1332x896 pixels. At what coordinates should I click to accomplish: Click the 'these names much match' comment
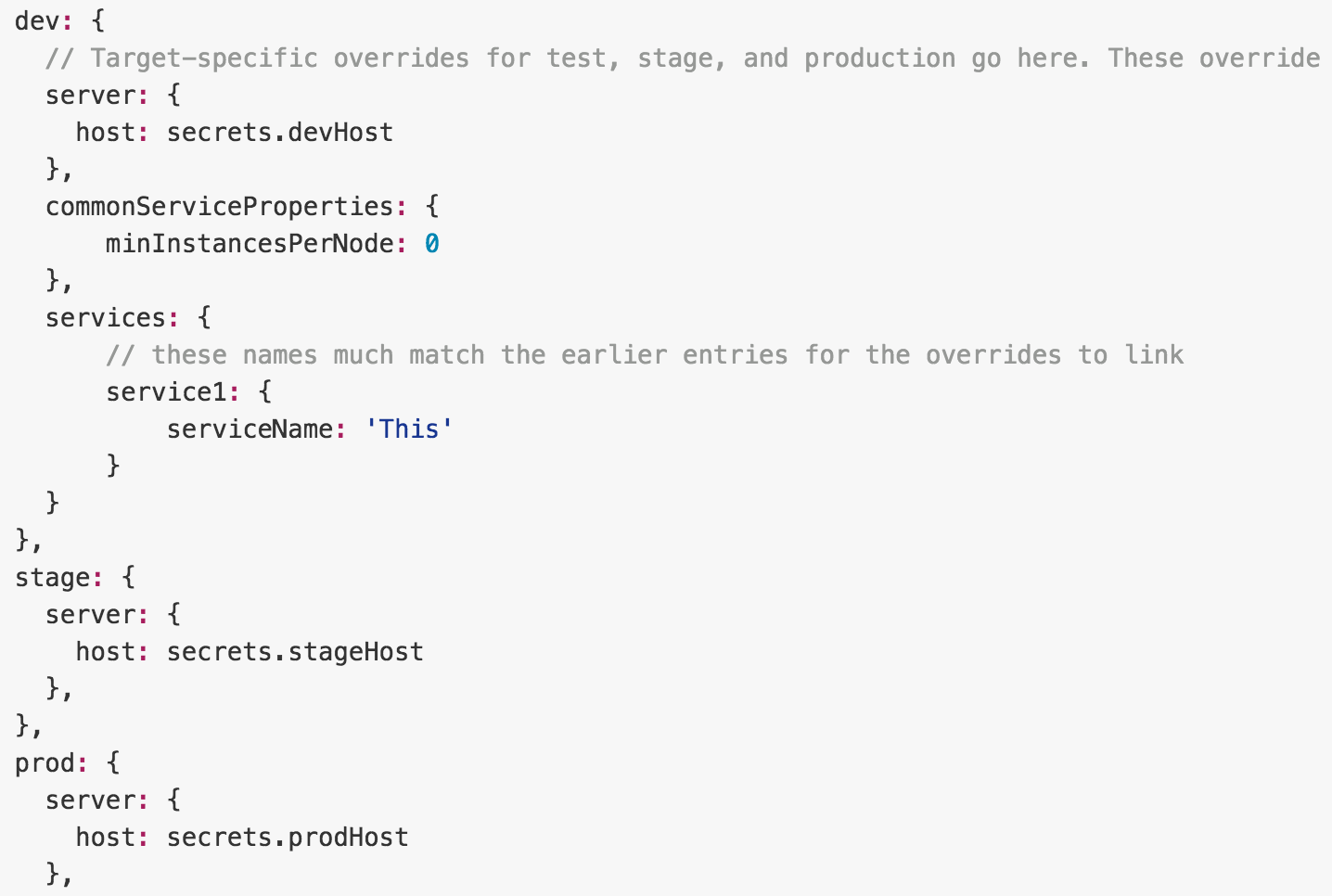[645, 355]
